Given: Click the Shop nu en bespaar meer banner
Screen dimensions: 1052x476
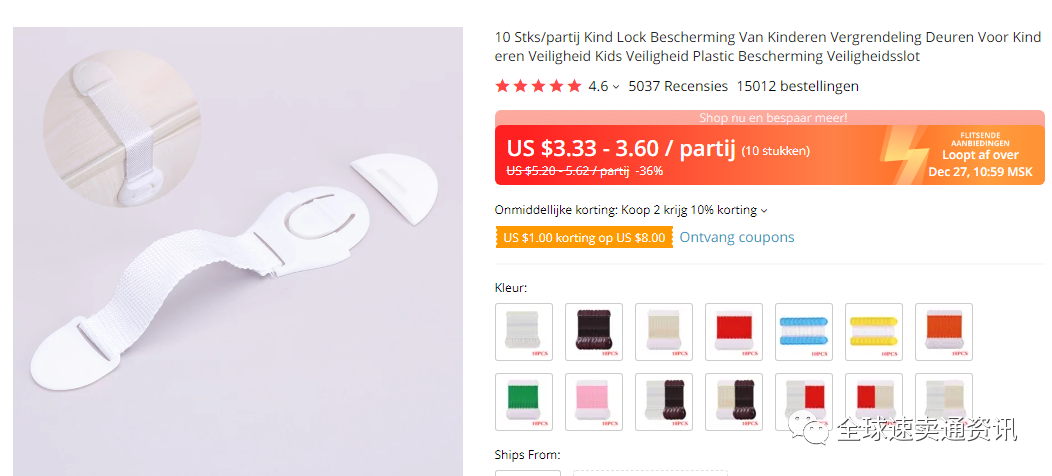Looking at the screenshot, I should (x=770, y=118).
